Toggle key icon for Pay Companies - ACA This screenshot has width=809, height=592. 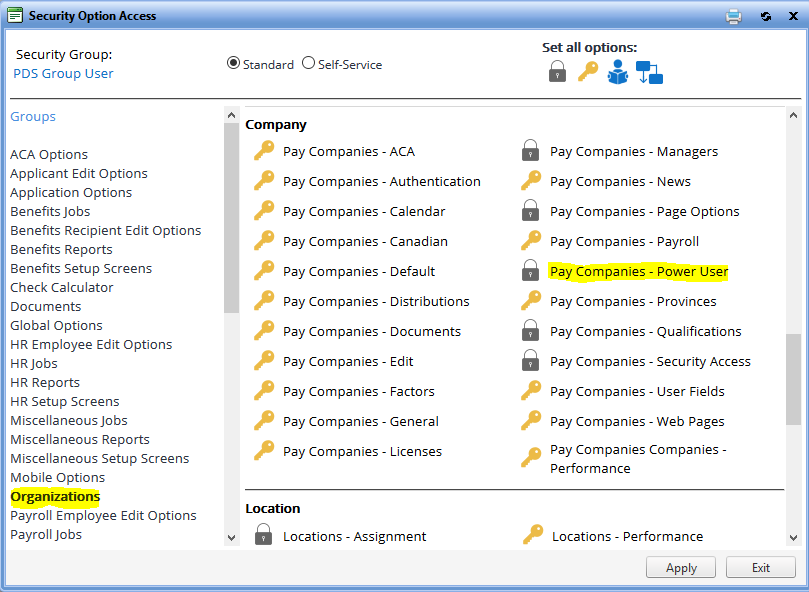(264, 151)
